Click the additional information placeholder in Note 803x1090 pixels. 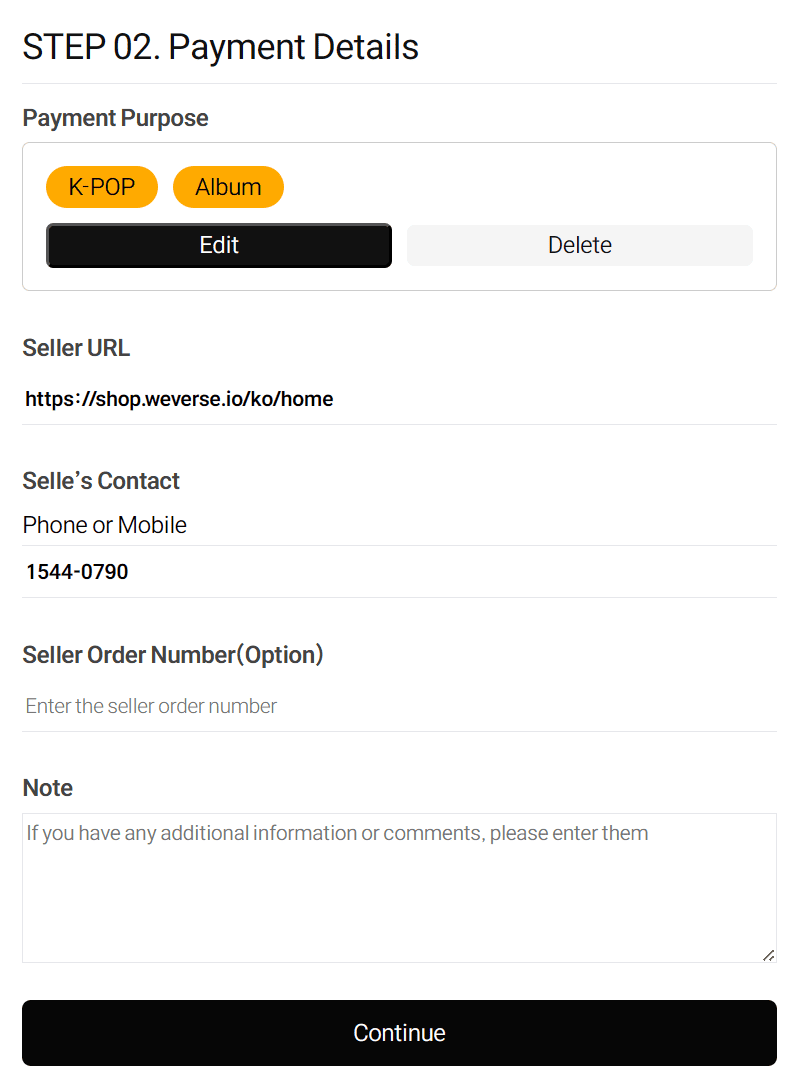(x=336, y=832)
